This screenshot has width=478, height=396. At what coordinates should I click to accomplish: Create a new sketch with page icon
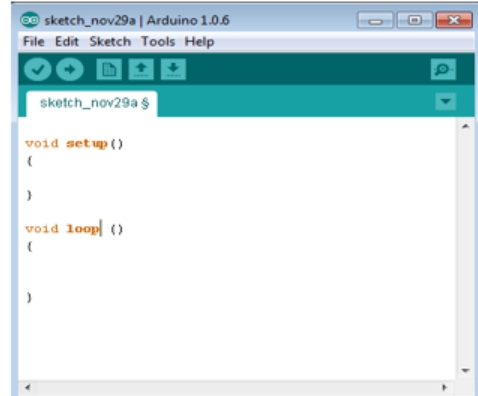click(109, 69)
